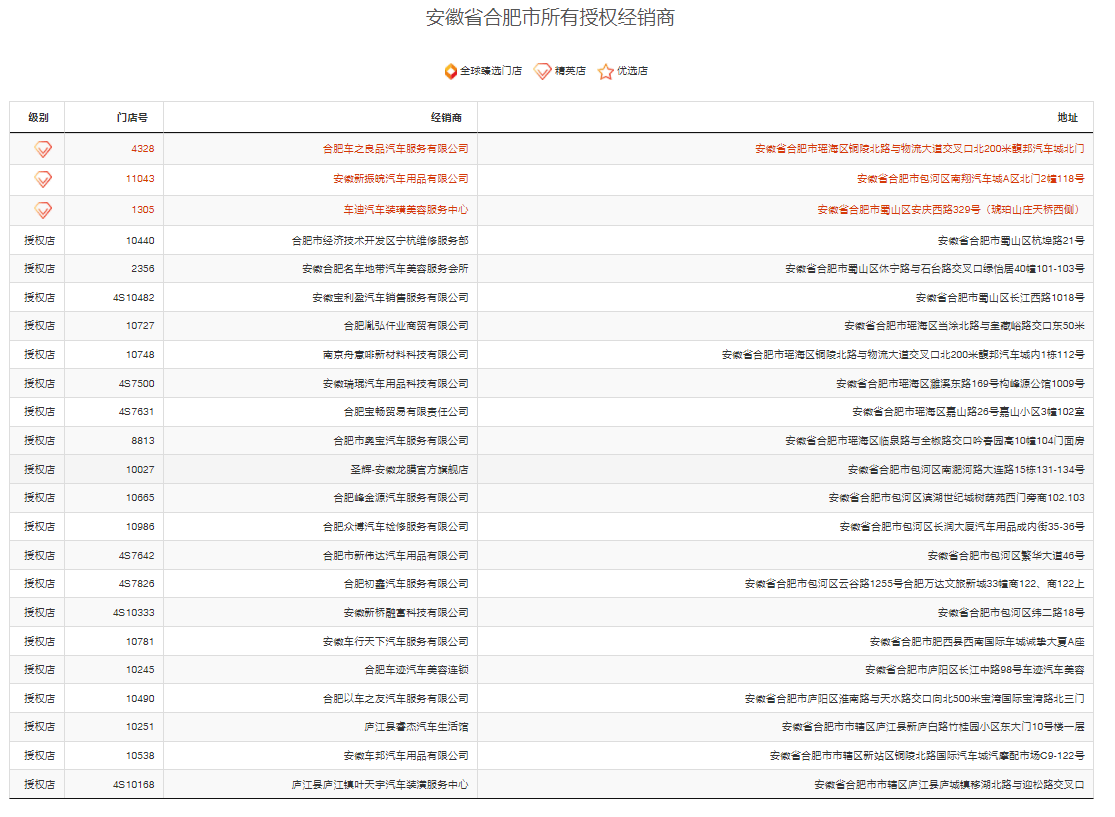Select dealer 庐江县睿杰汽车生活馆
This screenshot has width=1115, height=817.
point(416,727)
